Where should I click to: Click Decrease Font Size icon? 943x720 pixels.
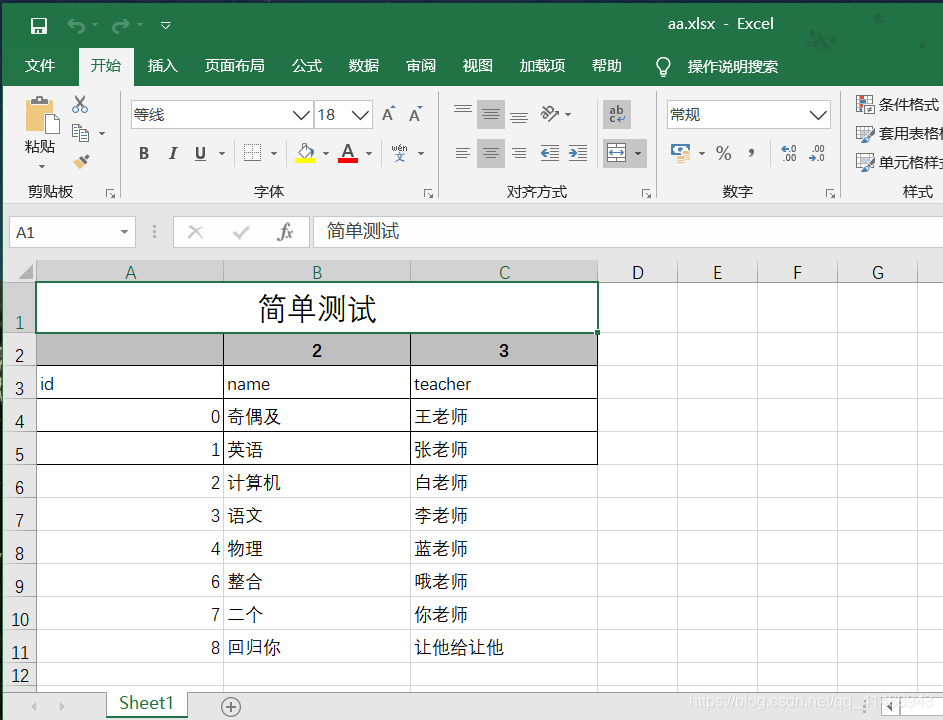[415, 114]
